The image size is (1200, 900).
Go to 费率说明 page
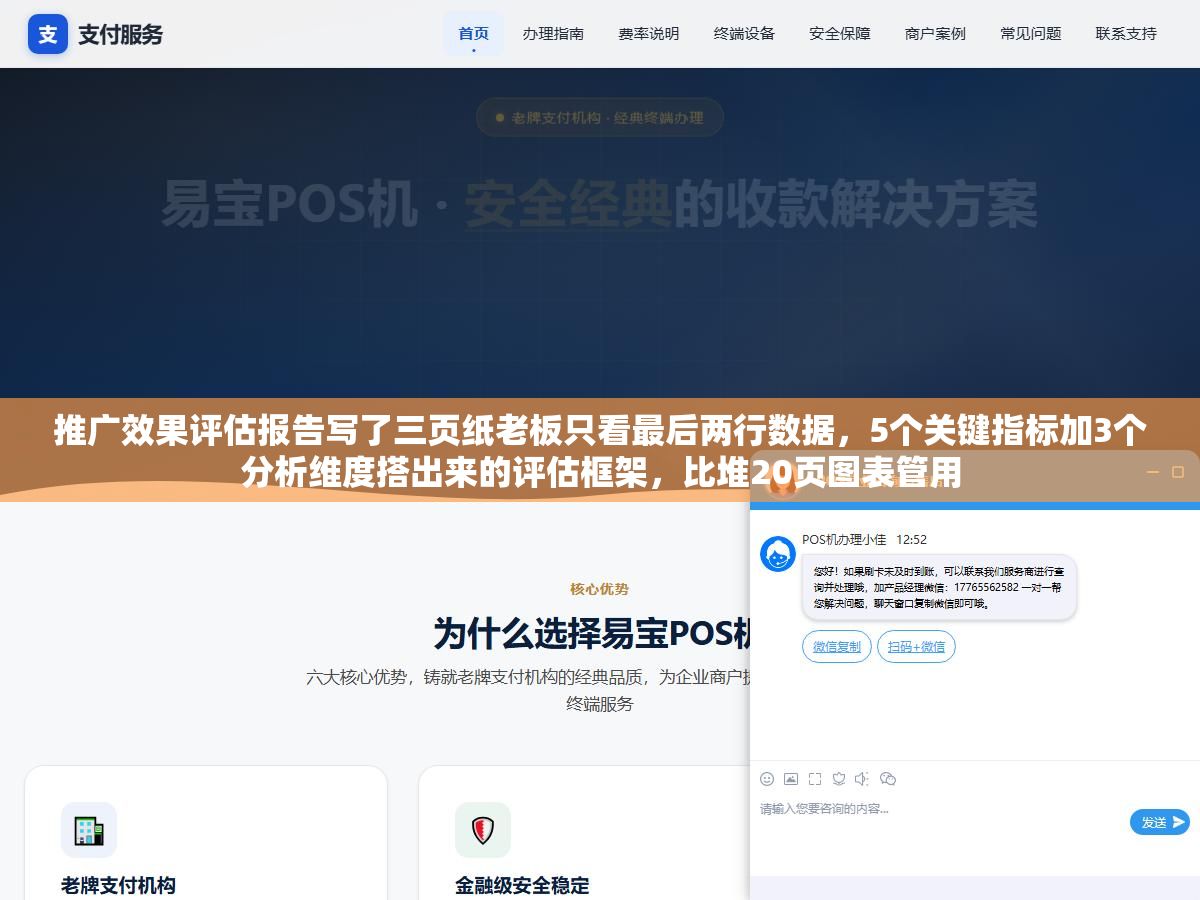click(x=649, y=34)
